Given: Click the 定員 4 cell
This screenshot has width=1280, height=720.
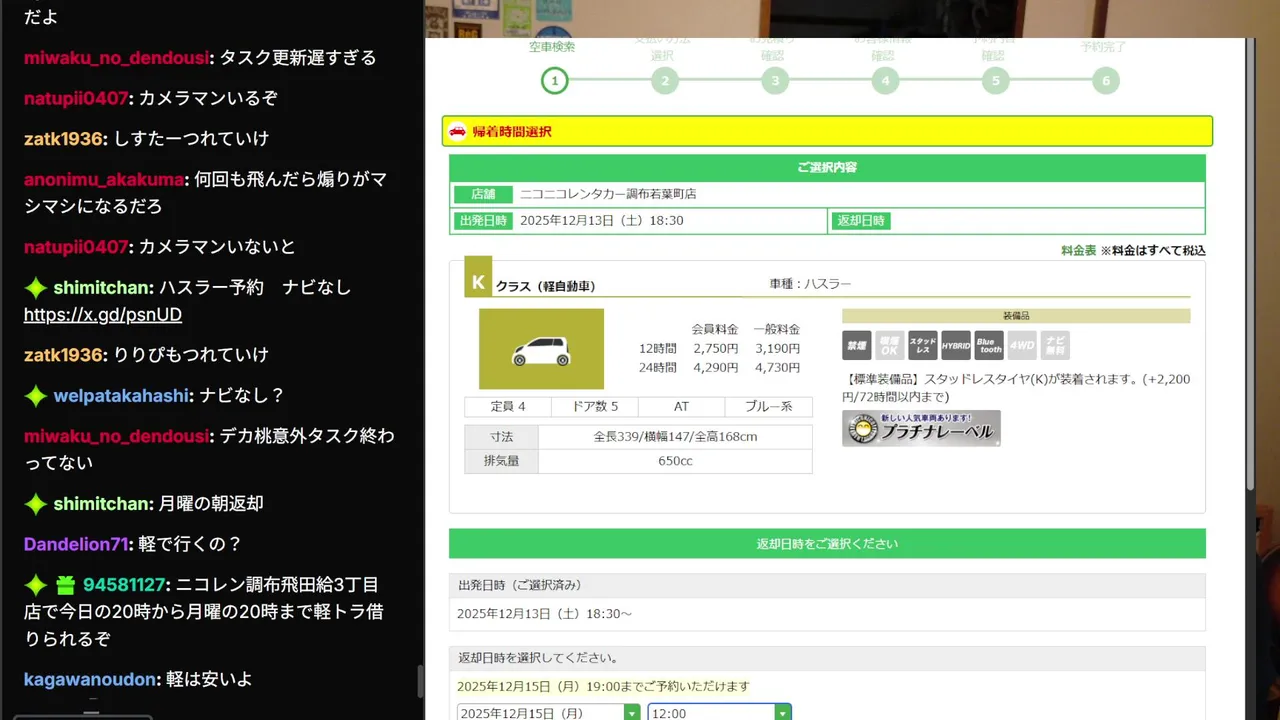Looking at the screenshot, I should coord(508,407).
